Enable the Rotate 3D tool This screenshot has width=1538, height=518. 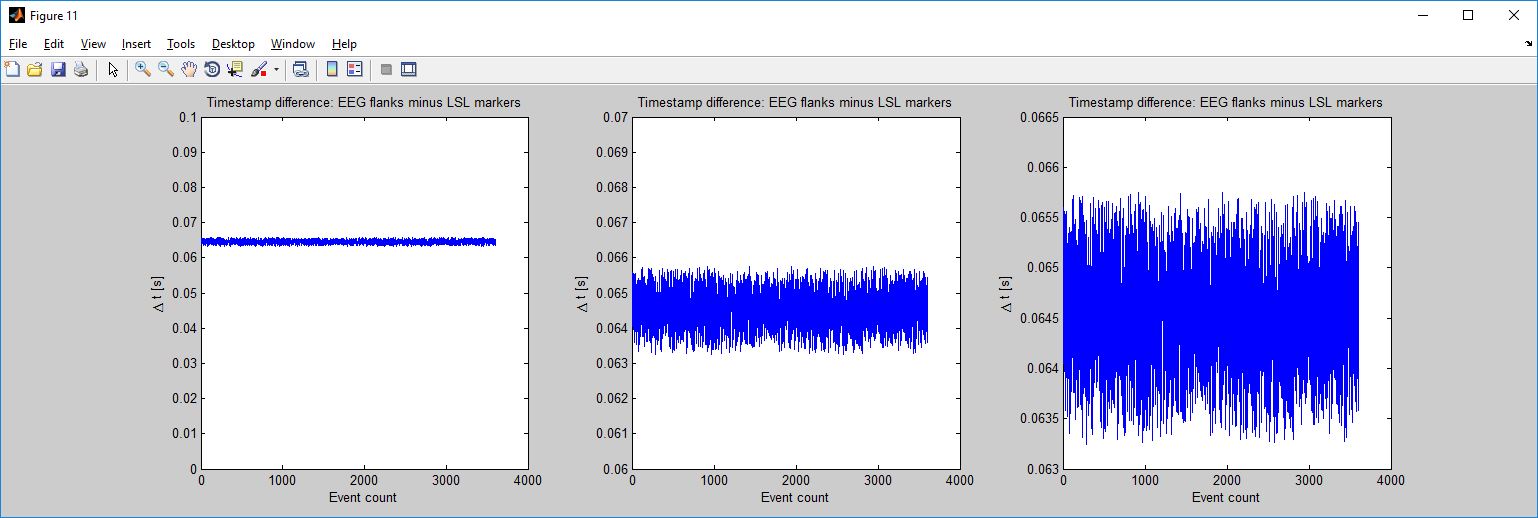(212, 69)
